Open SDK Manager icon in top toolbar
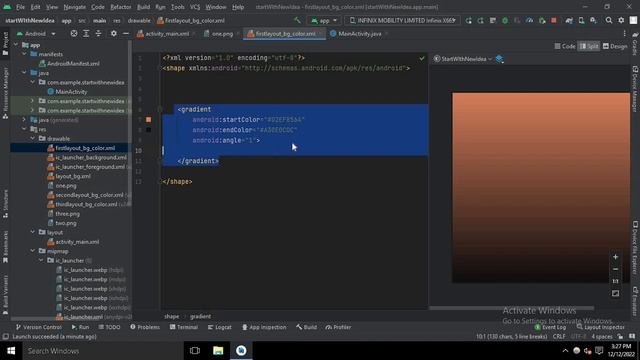The height and width of the screenshot is (360, 640). click(x=593, y=20)
